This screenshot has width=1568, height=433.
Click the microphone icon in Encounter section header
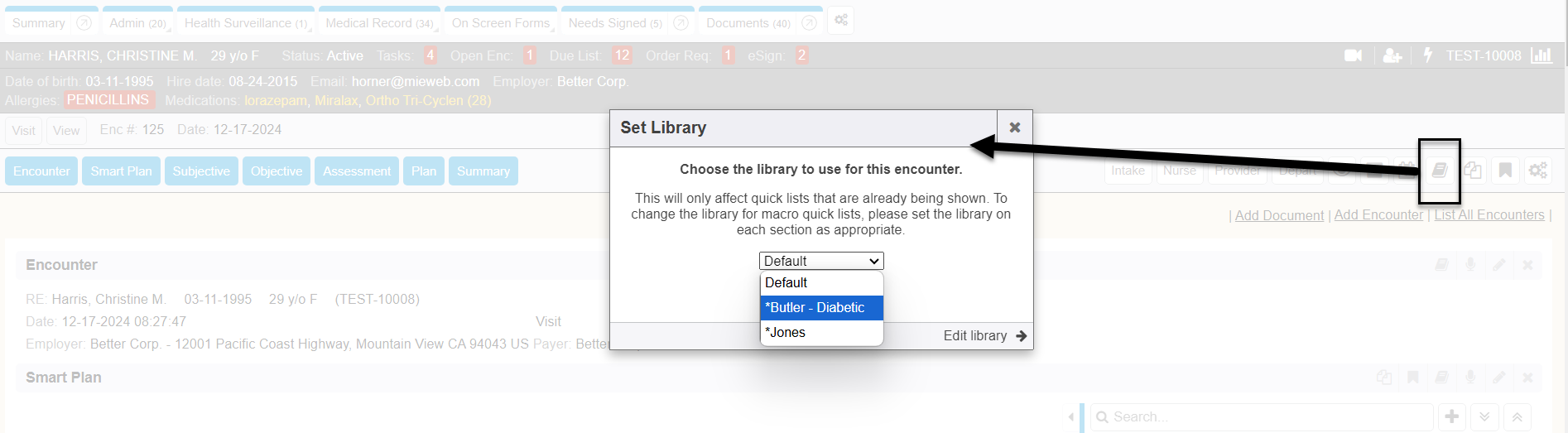[x=1470, y=265]
